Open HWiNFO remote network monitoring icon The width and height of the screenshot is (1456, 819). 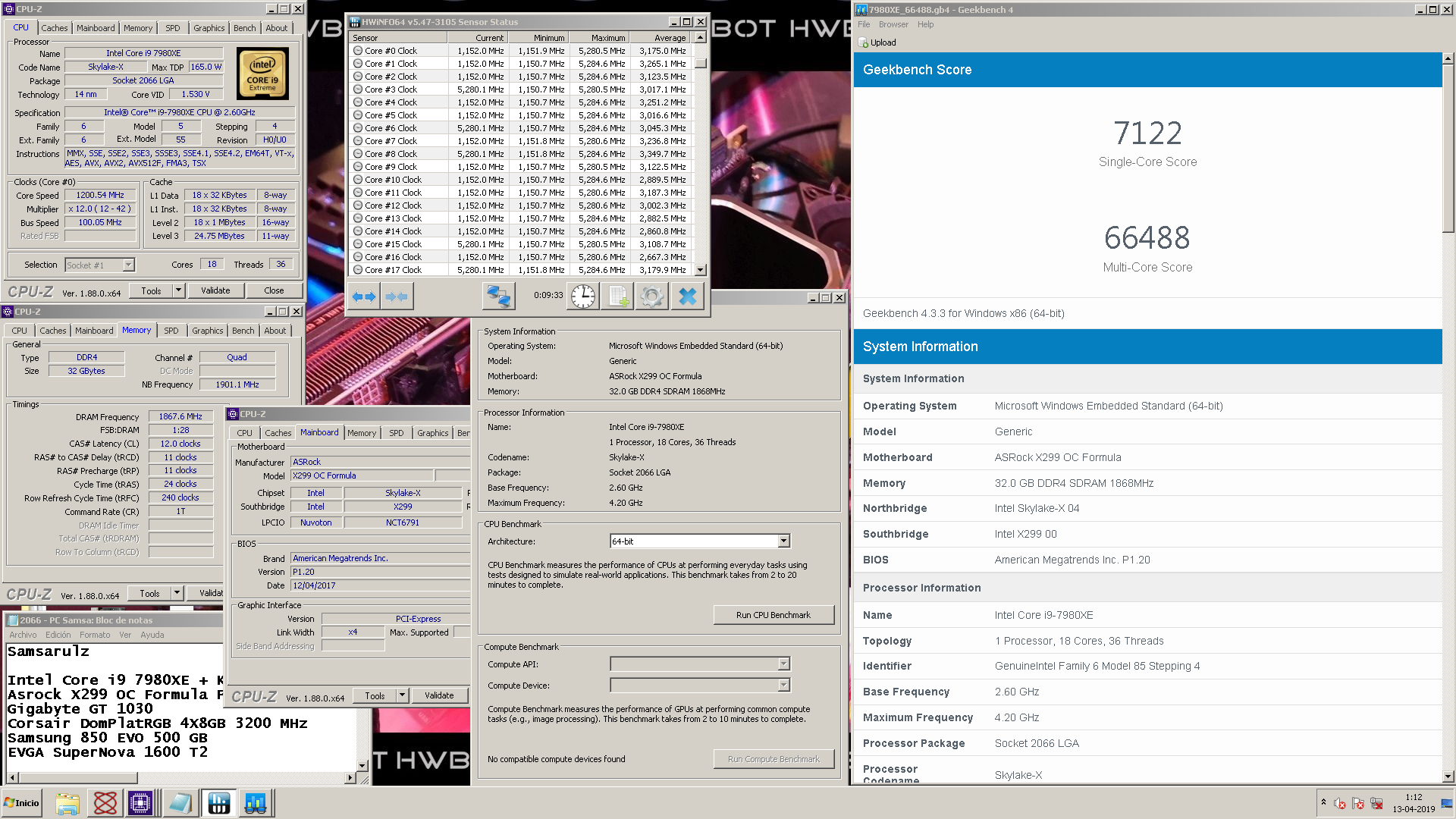[498, 297]
